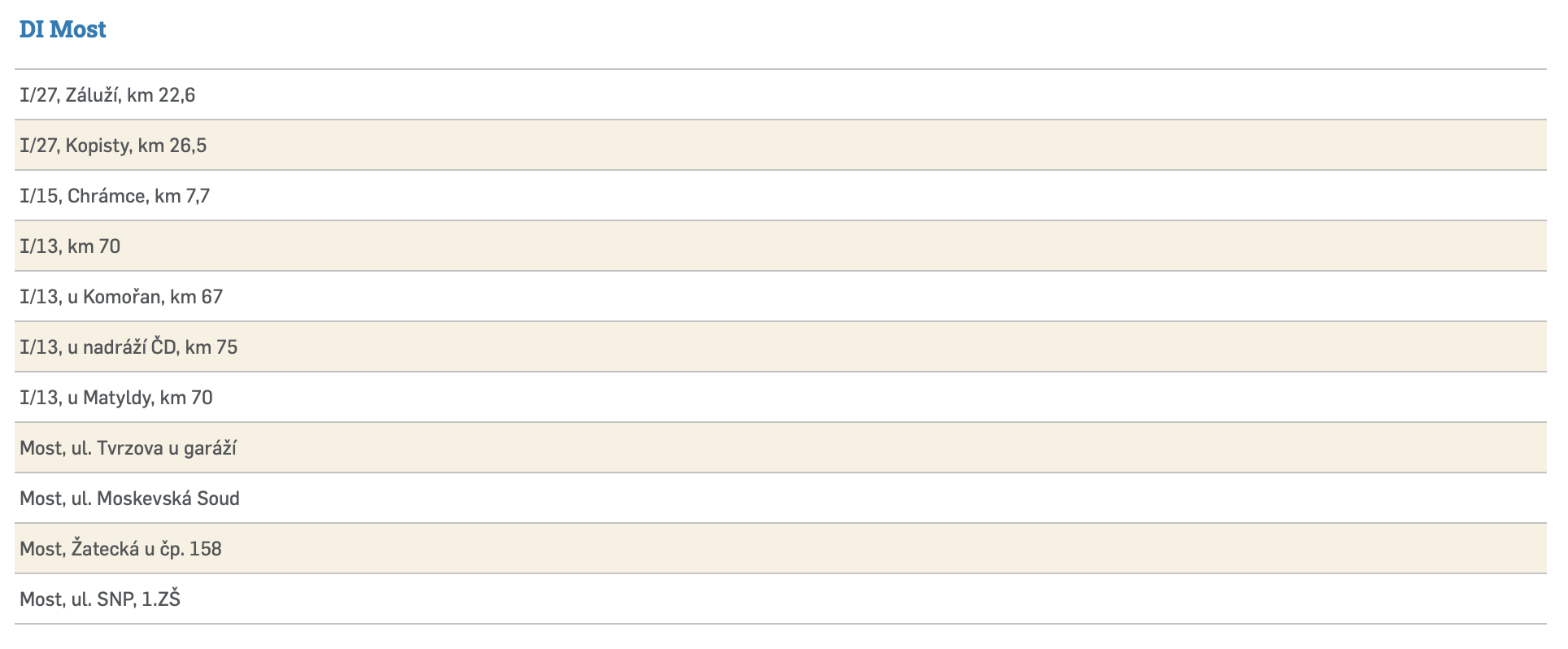Click the I/13, u Komořan, km 67 entry
The height and width of the screenshot is (649, 1568).
121,297
